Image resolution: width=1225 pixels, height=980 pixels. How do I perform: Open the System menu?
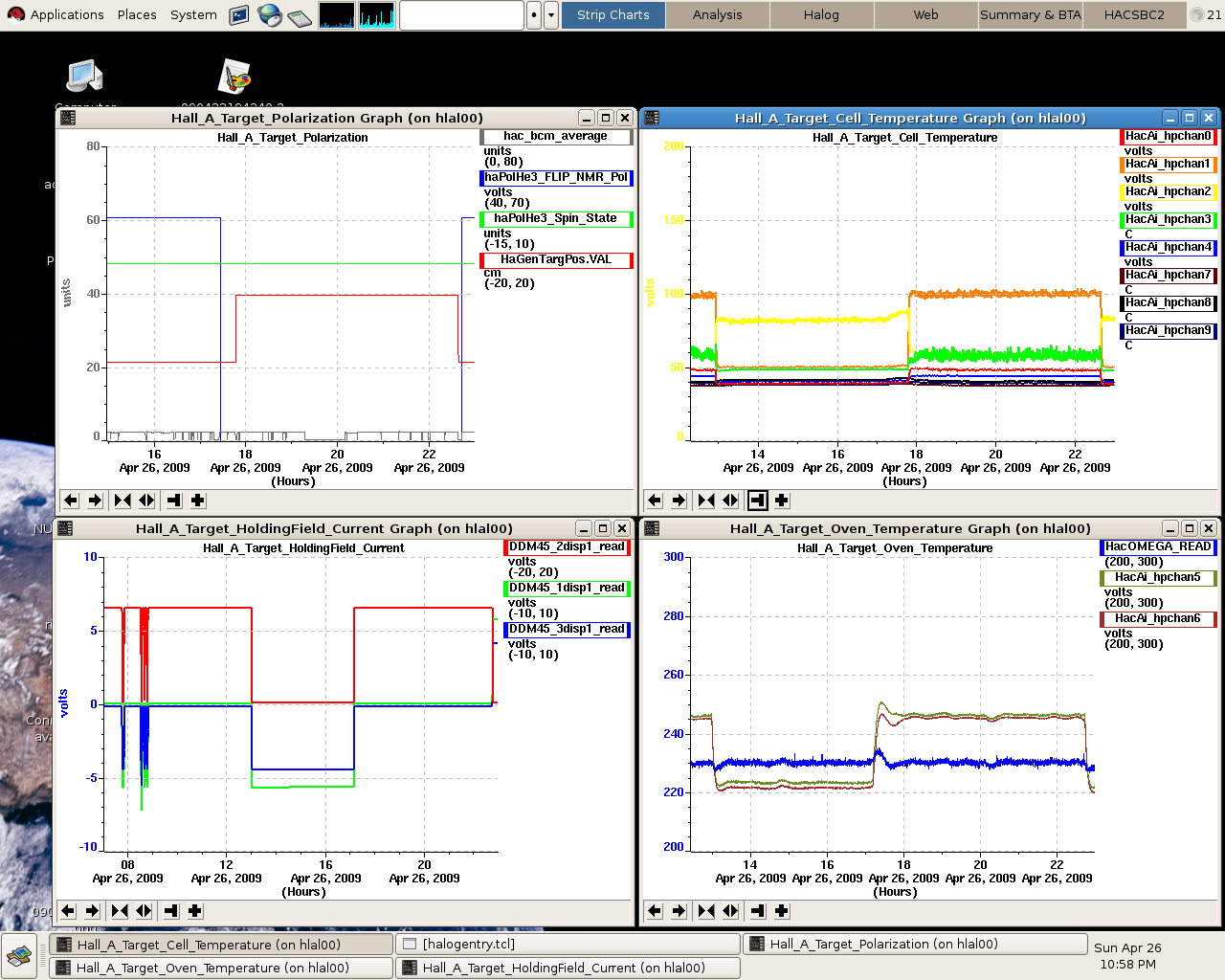tap(193, 14)
